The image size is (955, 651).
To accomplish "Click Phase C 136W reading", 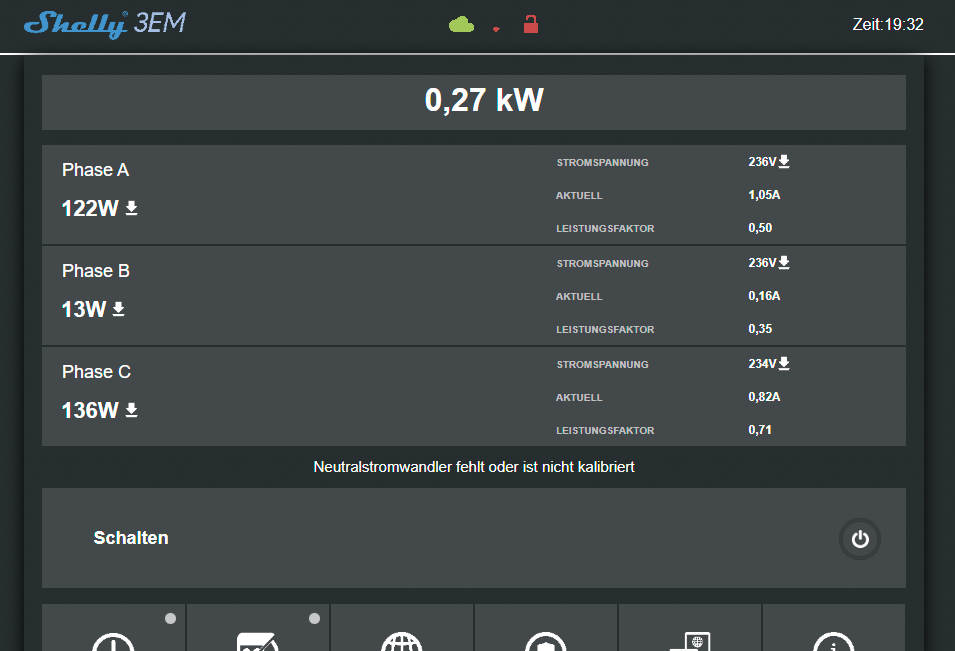I will pos(90,410).
